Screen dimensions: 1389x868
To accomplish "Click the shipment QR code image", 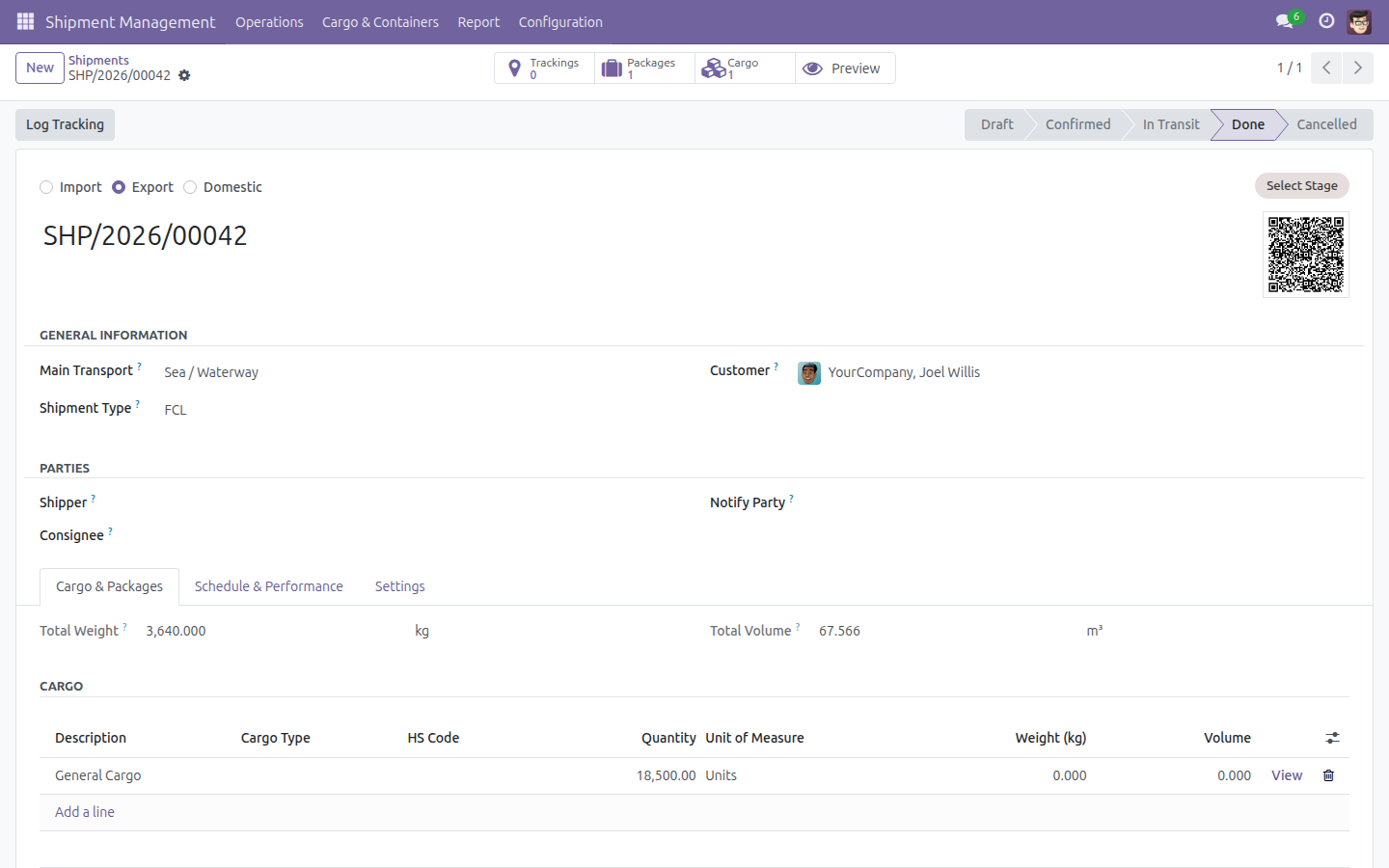I will 1306,255.
